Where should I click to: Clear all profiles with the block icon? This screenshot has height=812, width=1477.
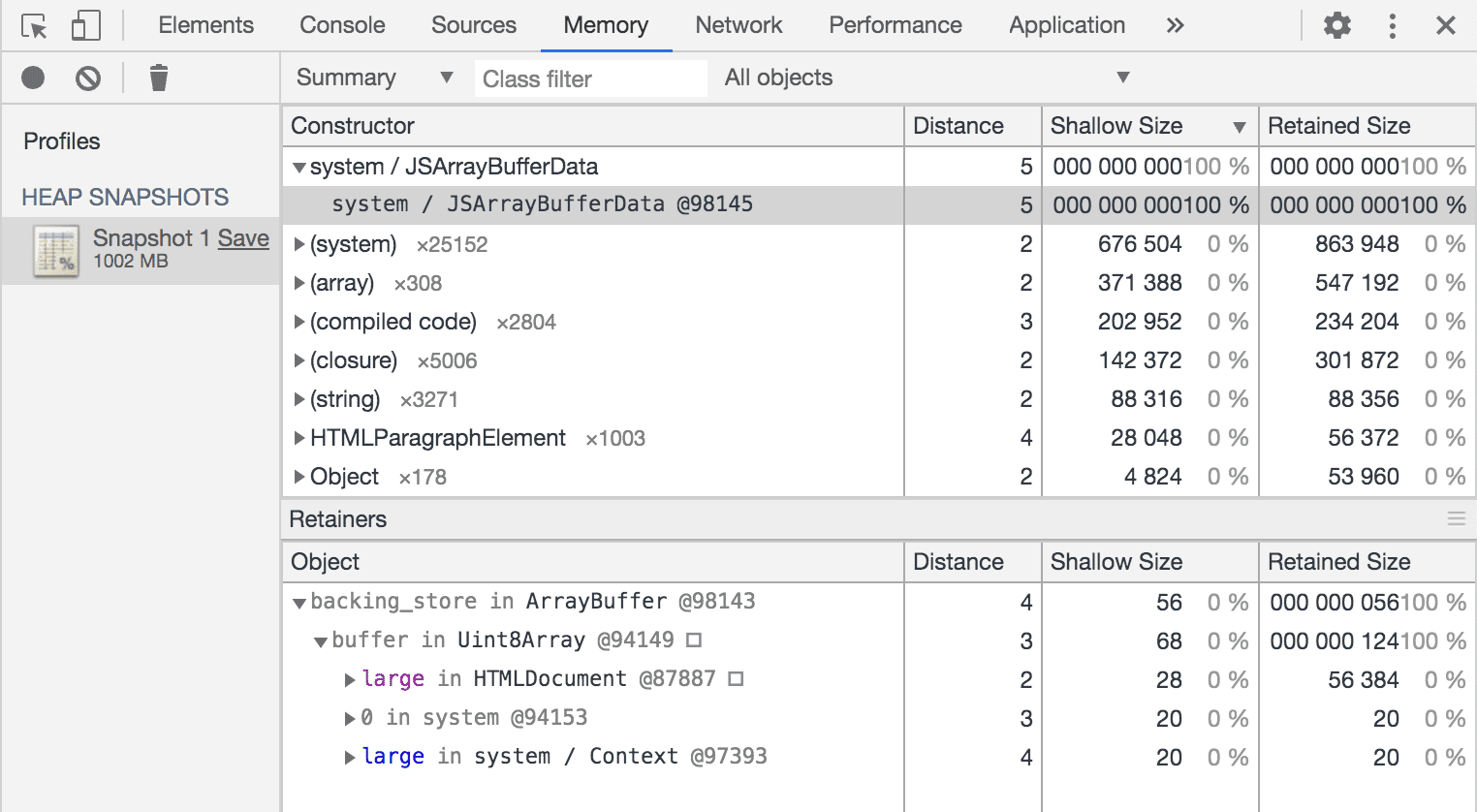click(x=88, y=78)
